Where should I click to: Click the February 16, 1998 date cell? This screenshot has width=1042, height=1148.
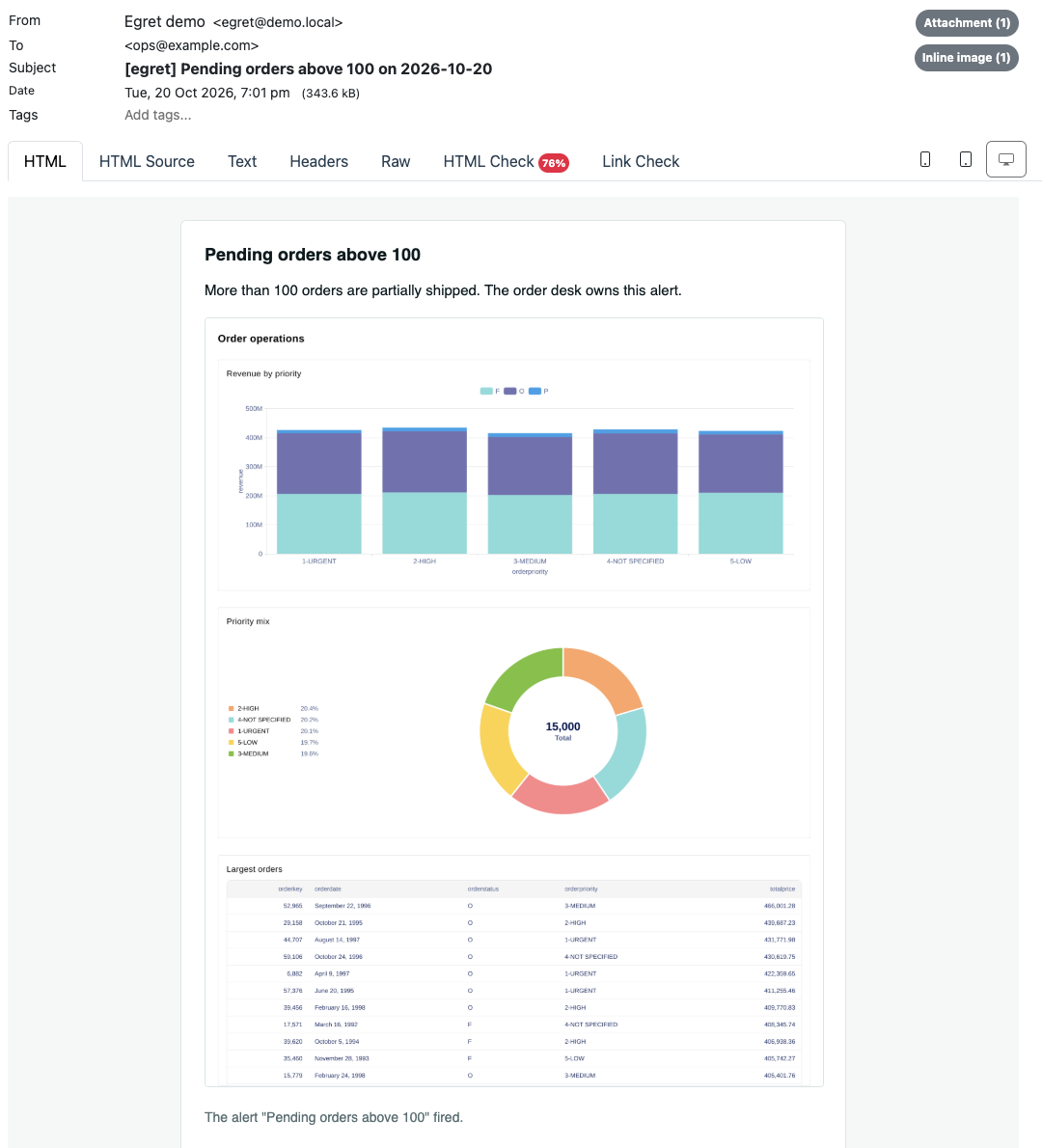pos(340,1007)
